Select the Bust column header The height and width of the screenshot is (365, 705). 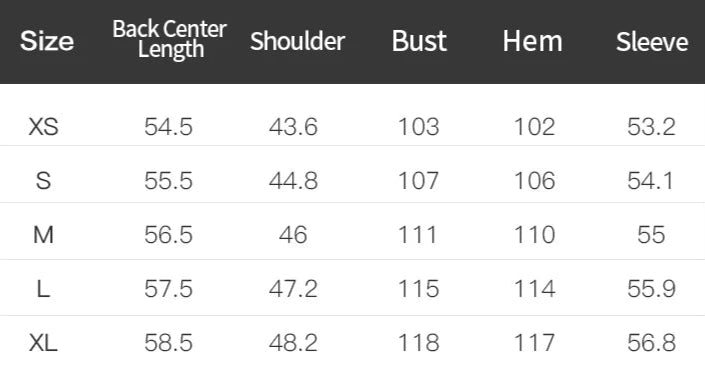pos(419,41)
